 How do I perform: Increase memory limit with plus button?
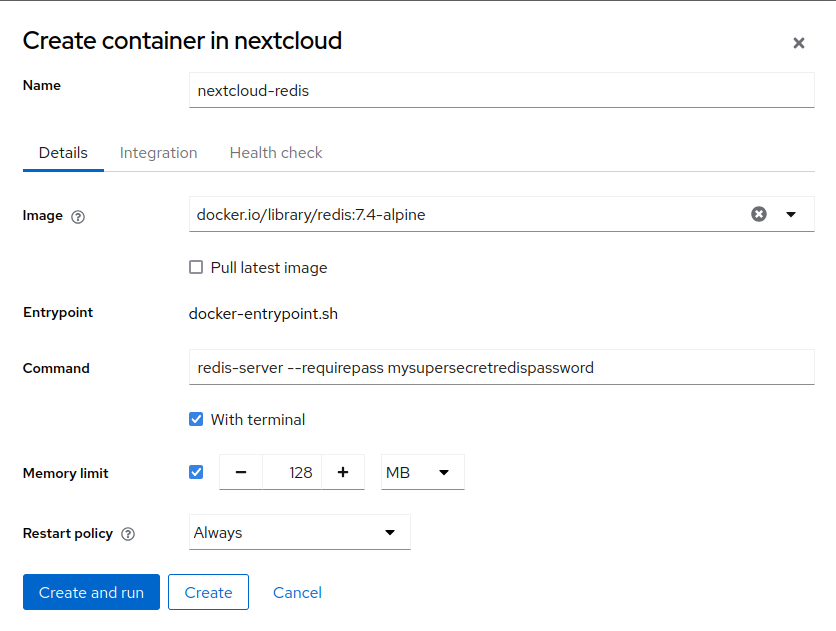343,473
